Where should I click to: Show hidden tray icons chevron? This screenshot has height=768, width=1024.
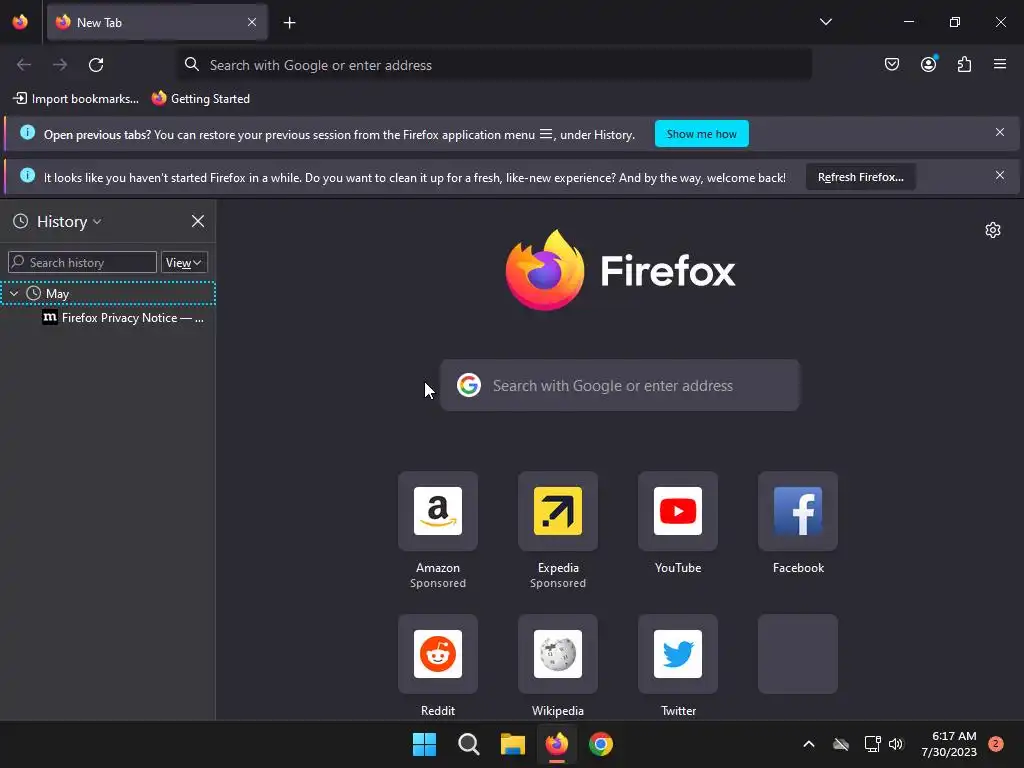coord(808,744)
